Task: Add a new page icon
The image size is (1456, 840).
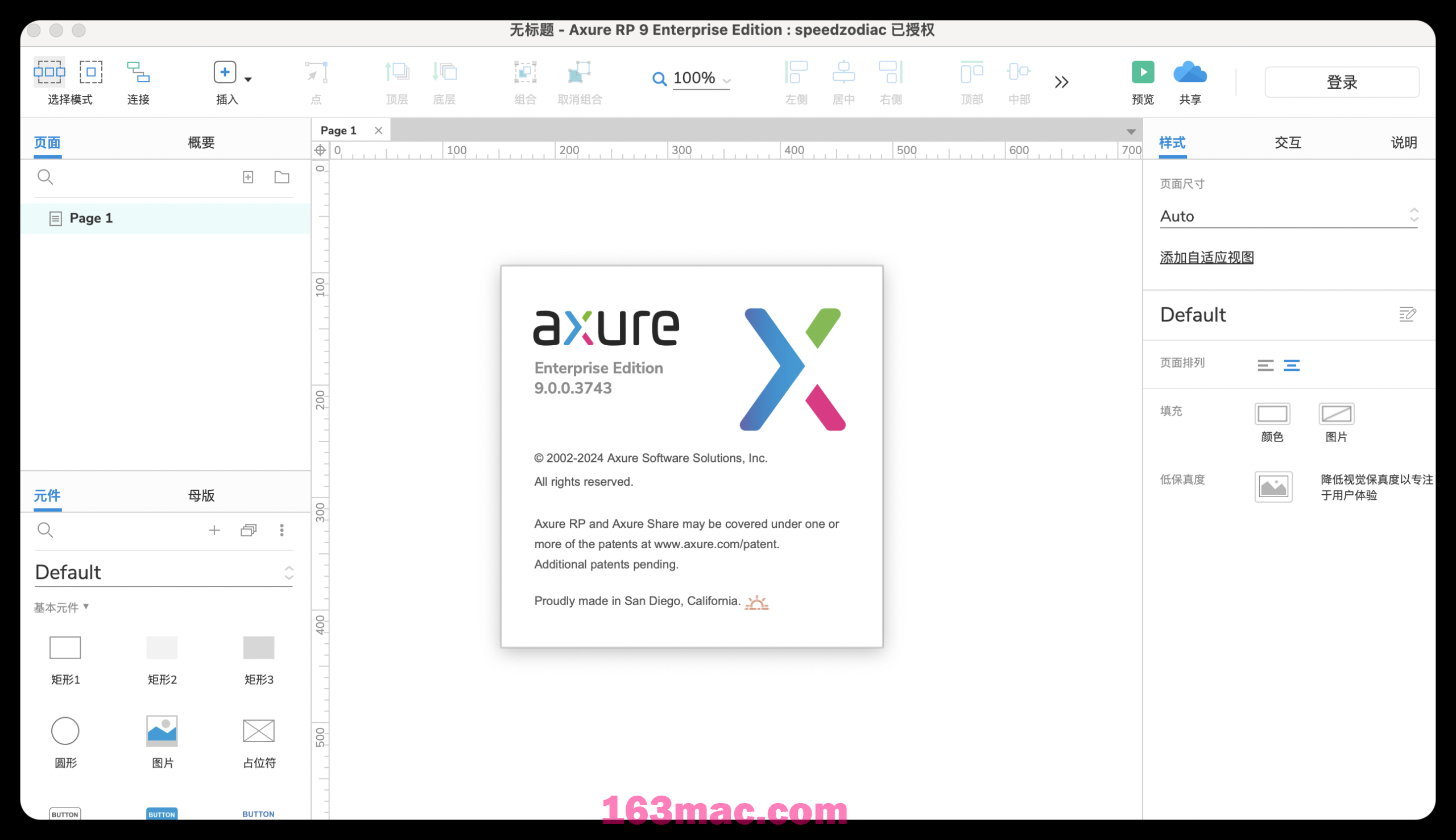Action: 248,177
